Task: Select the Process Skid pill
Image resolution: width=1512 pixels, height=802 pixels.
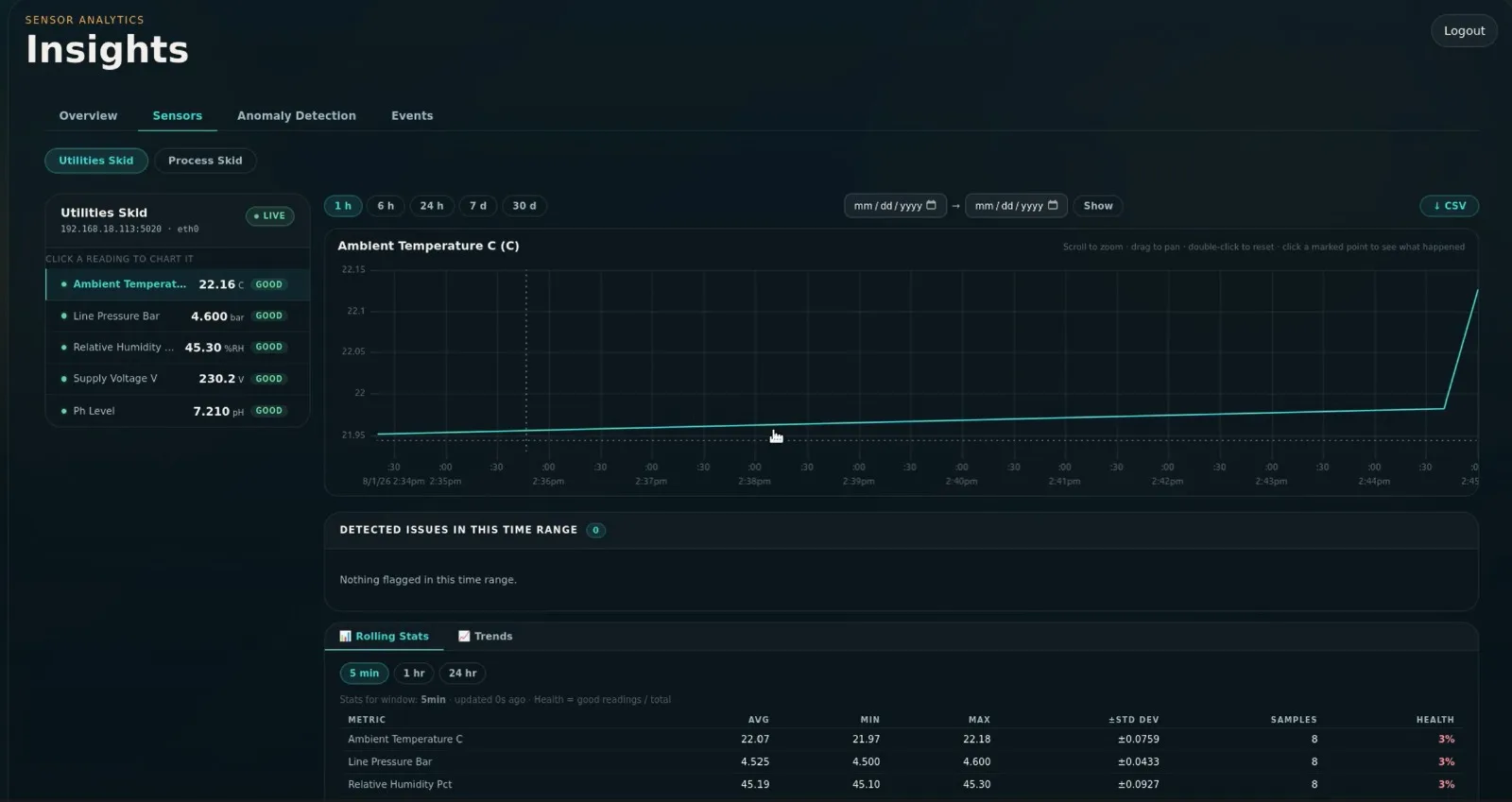Action: [205, 161]
